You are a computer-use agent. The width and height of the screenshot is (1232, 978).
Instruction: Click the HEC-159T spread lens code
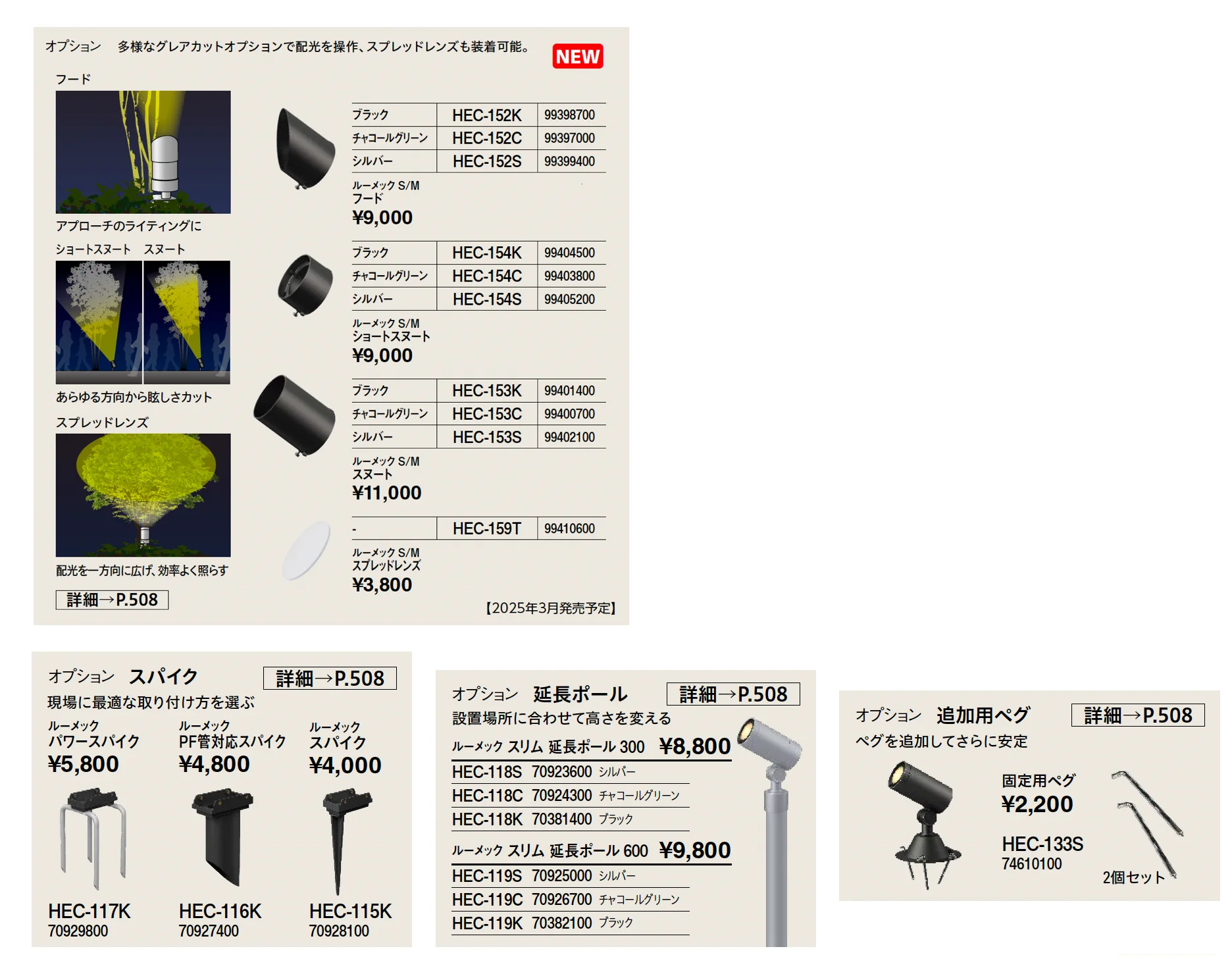[486, 528]
